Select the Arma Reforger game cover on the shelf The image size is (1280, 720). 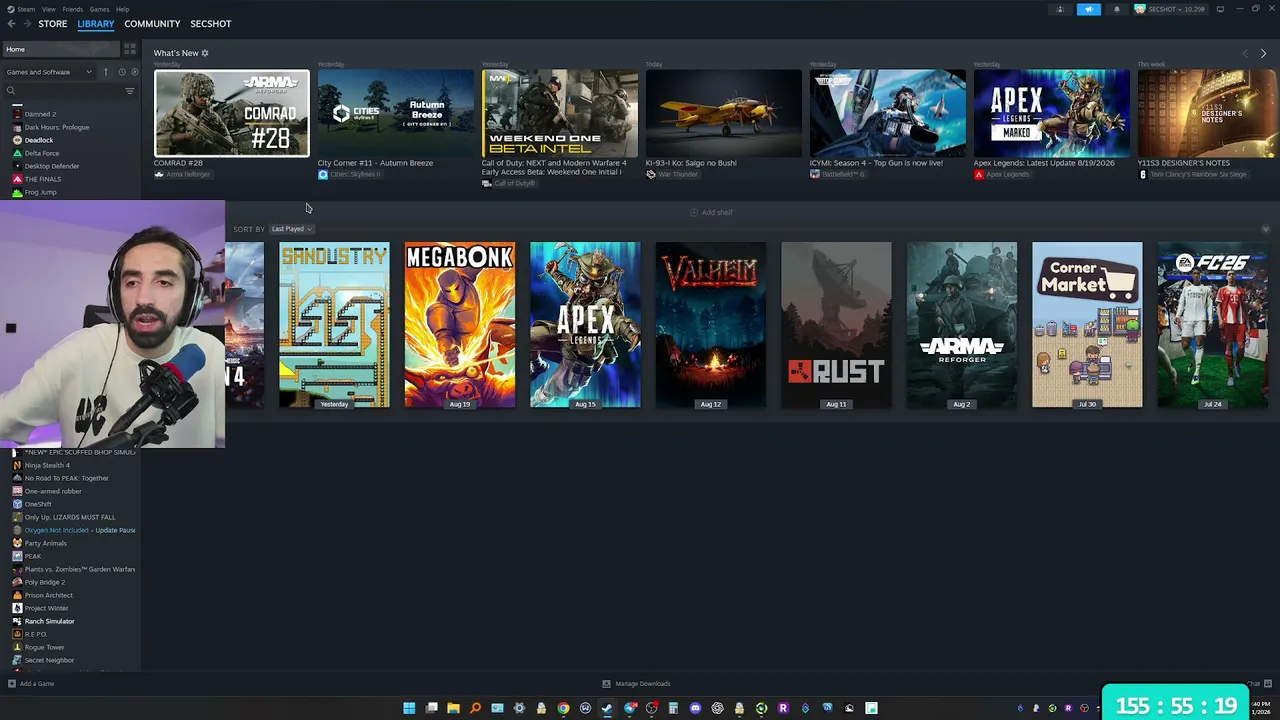click(962, 325)
